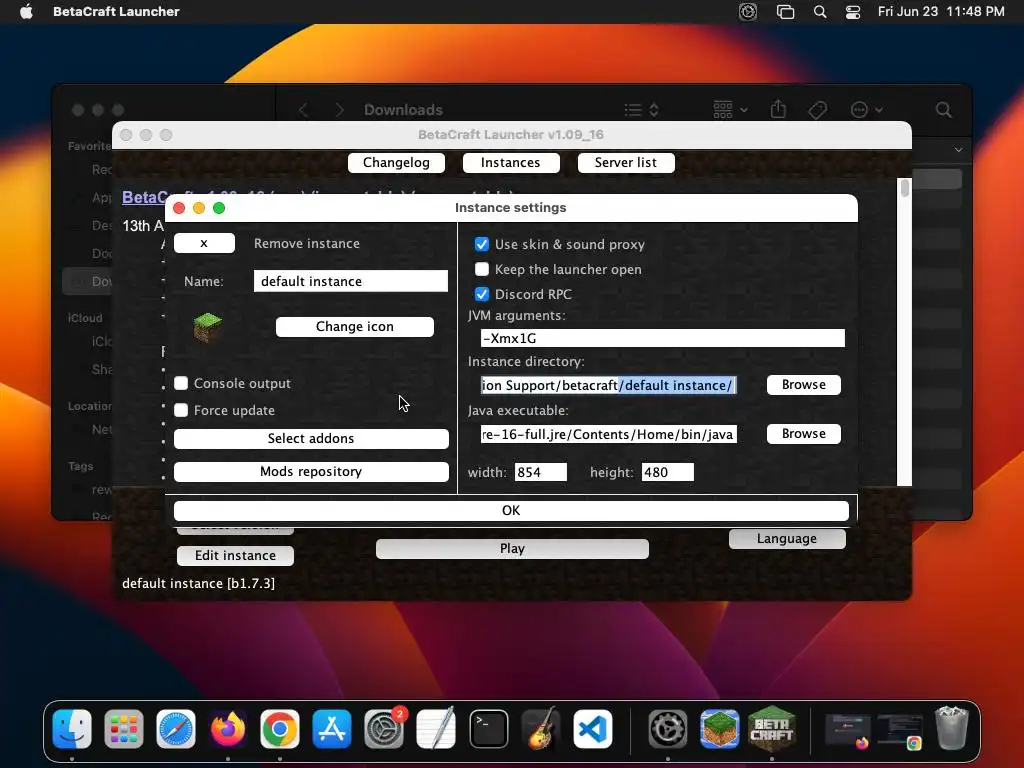Click the tag icon in Finder toolbar
The width and height of the screenshot is (1024, 768).
[x=818, y=110]
